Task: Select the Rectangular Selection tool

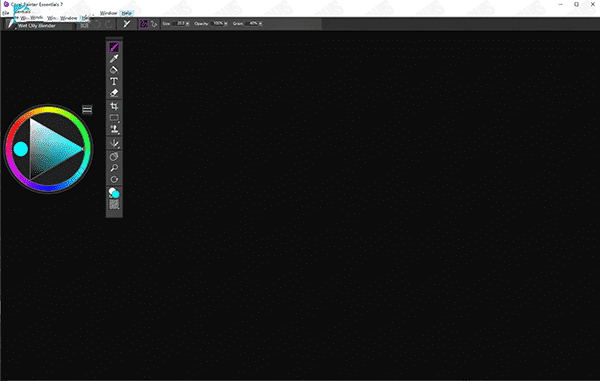Action: click(x=114, y=117)
